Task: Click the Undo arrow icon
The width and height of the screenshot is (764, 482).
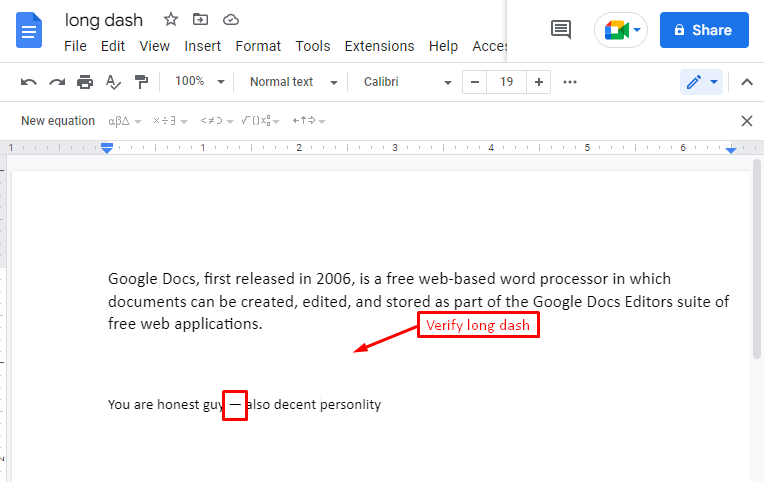Action: click(x=29, y=82)
